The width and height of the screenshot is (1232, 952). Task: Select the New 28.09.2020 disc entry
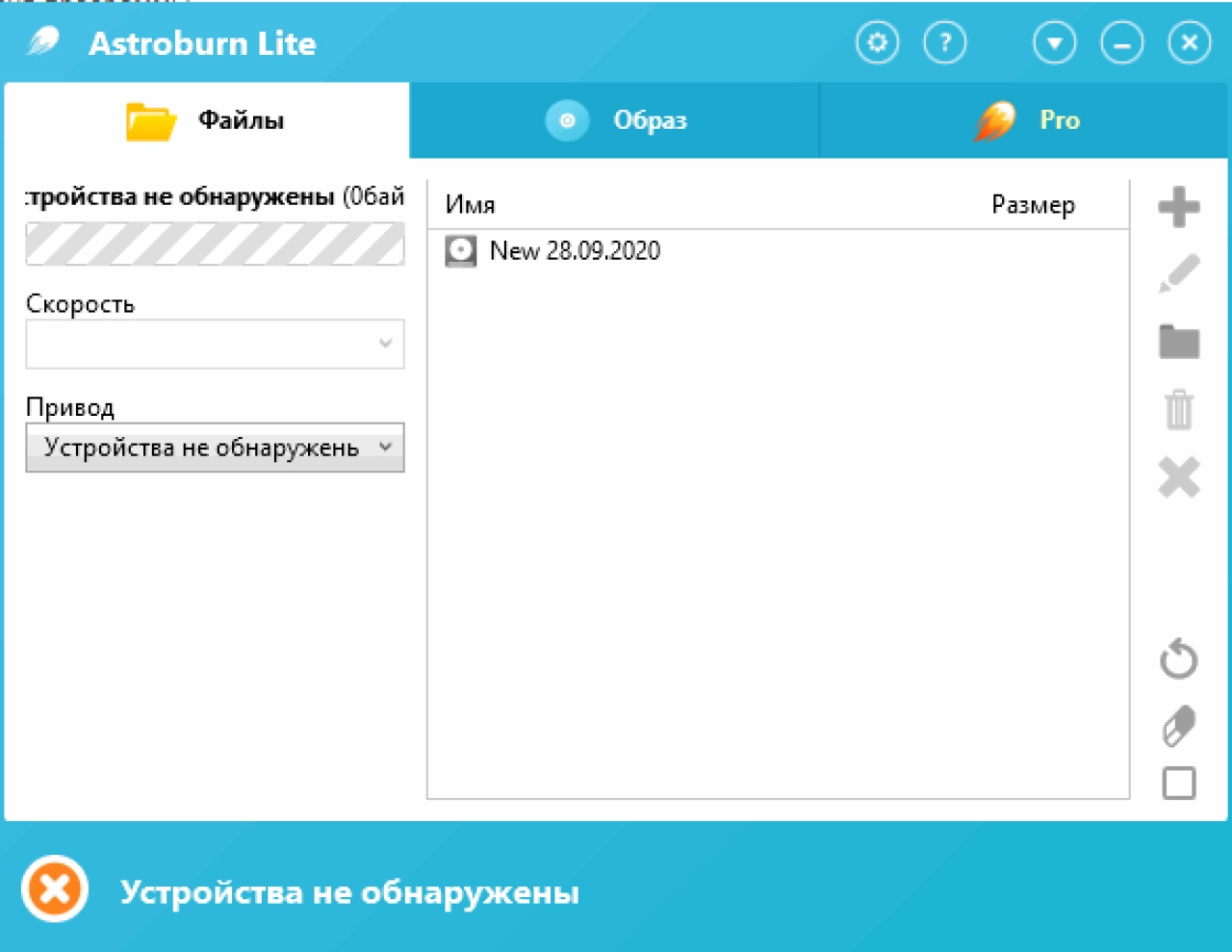(778, 251)
